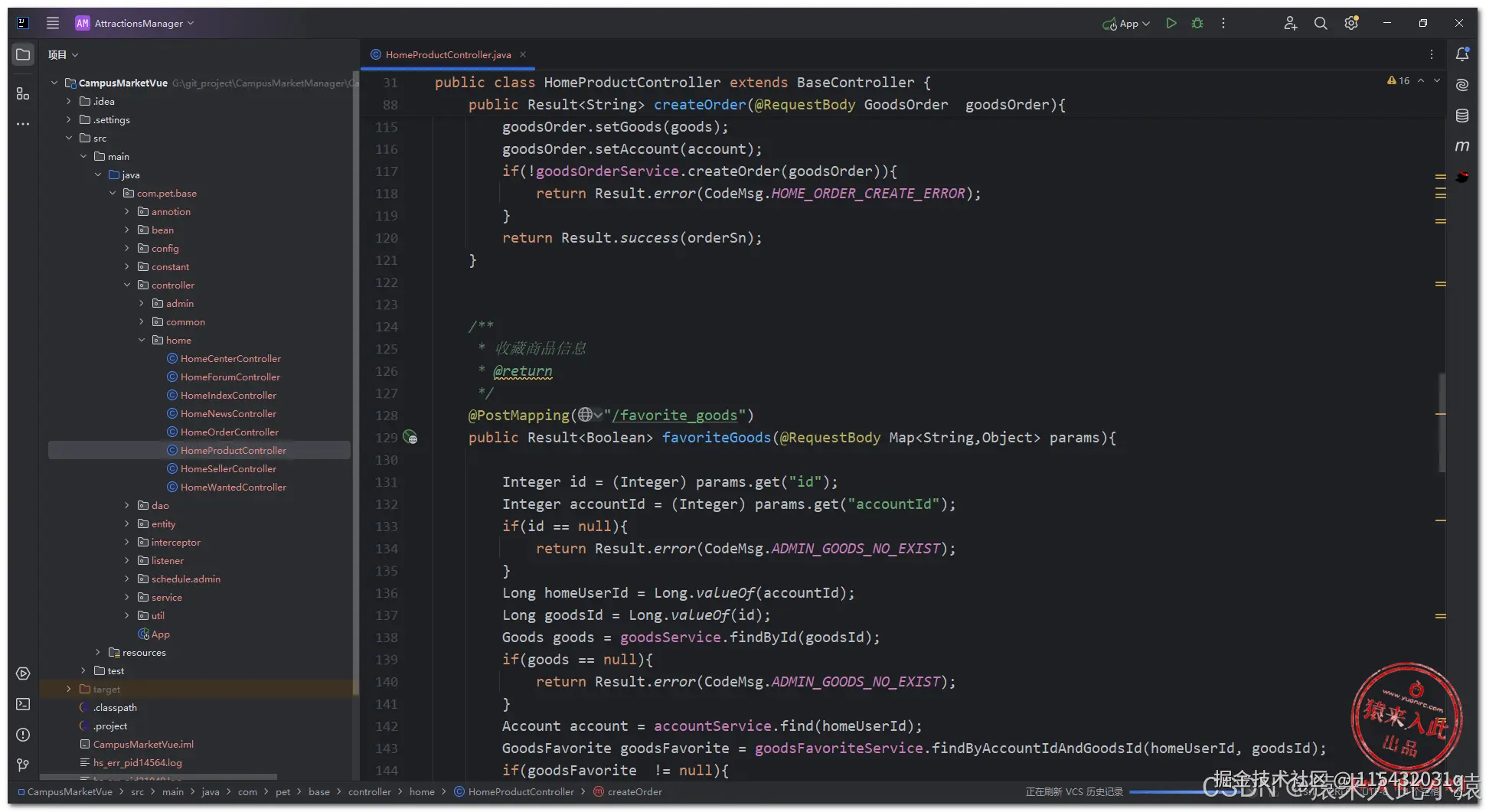Start debugging the App configuration
Image resolution: width=1486 pixels, height=812 pixels.
click(1197, 23)
